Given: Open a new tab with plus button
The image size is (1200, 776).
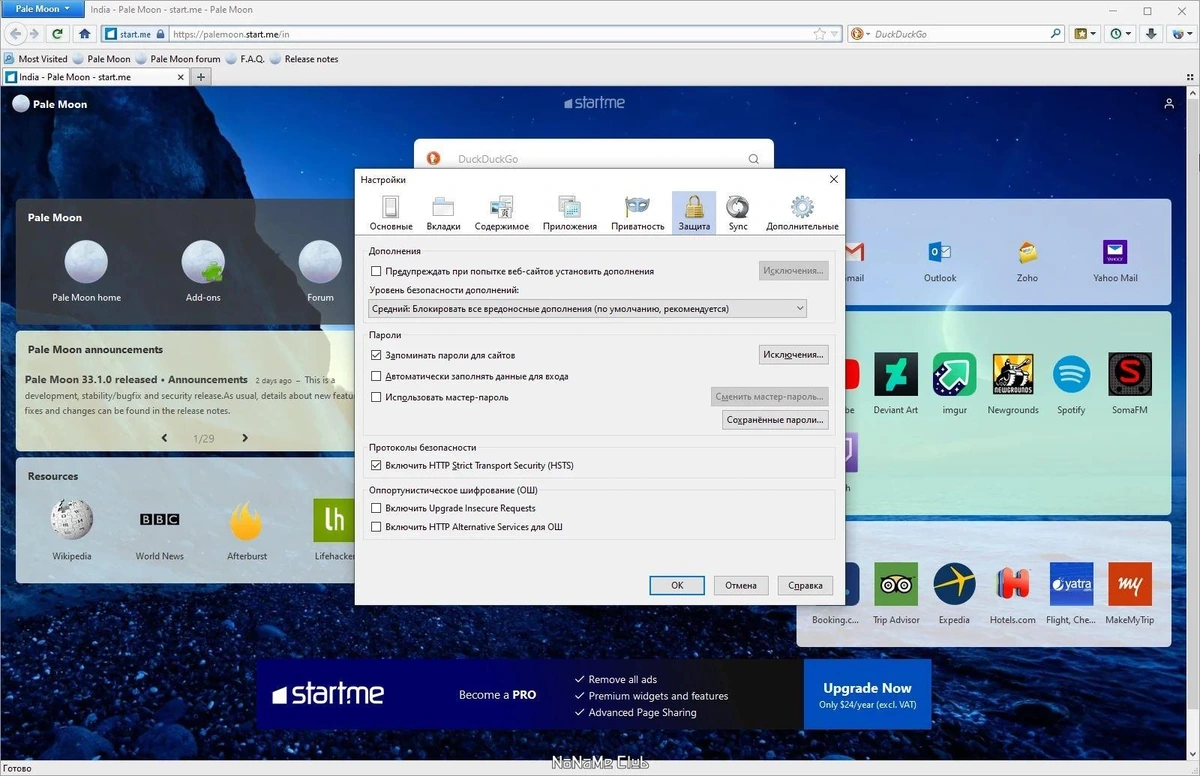Looking at the screenshot, I should point(201,77).
